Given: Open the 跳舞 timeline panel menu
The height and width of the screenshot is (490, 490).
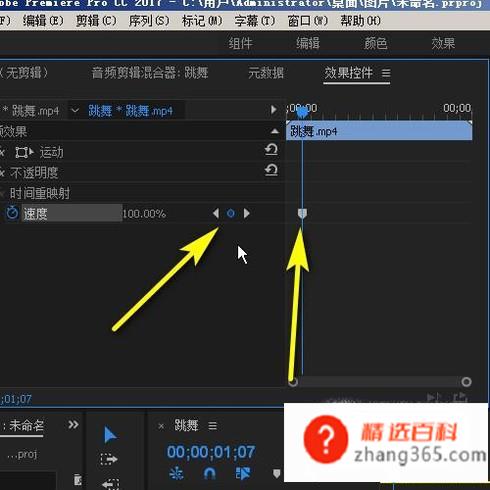Looking at the screenshot, I should click(213, 426).
